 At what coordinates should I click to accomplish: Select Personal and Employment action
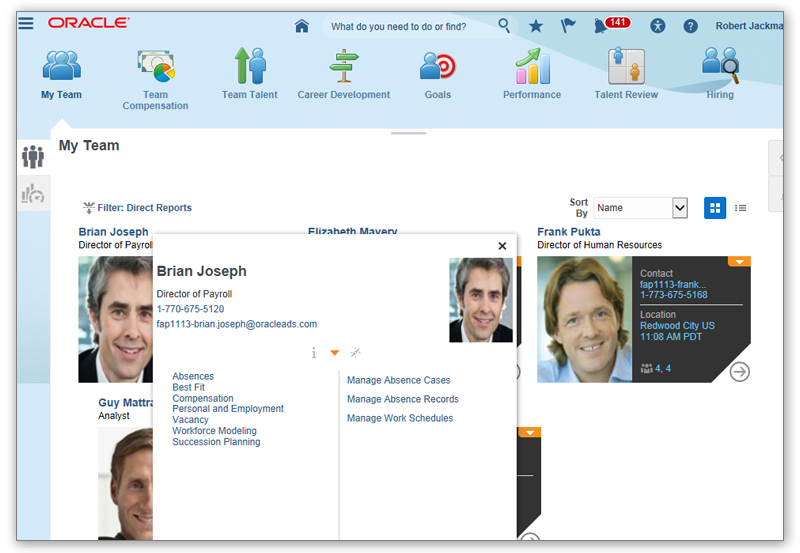click(x=228, y=409)
